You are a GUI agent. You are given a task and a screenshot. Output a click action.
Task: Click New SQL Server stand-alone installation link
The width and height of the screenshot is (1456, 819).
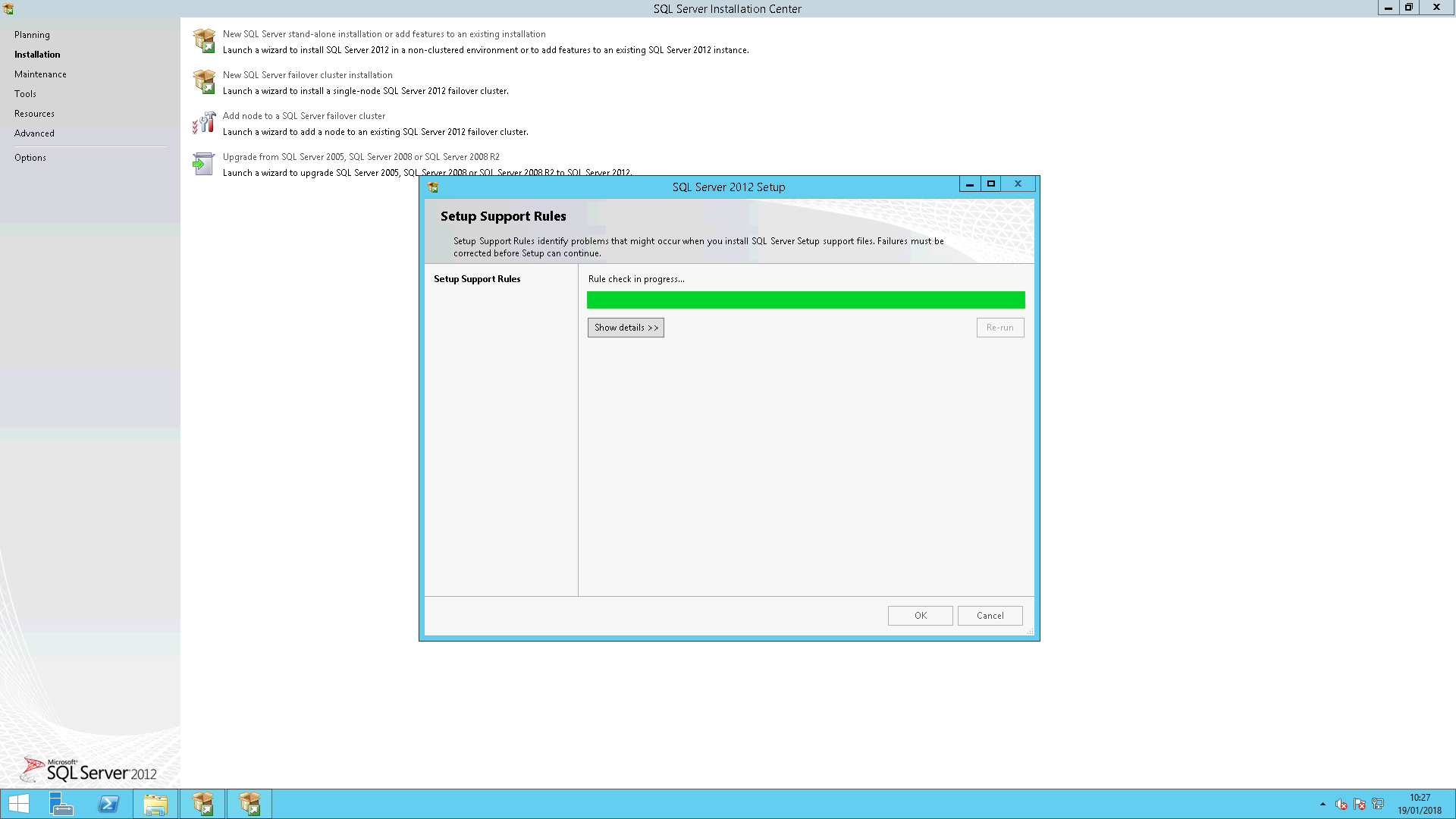[384, 34]
